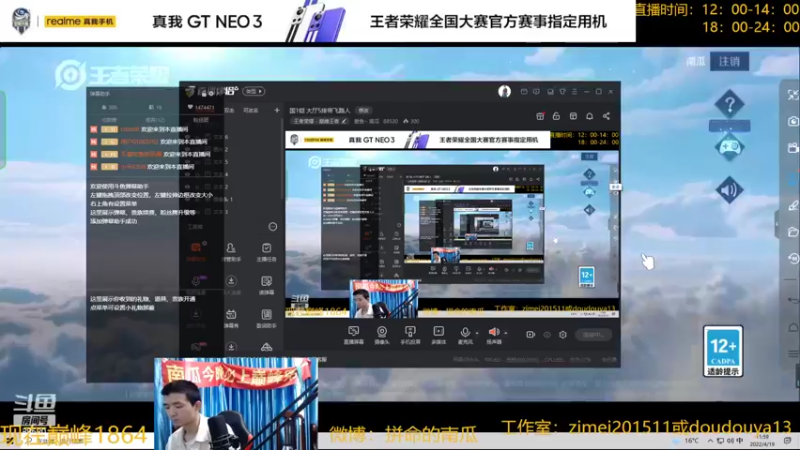The height and width of the screenshot is (450, 800).
Task: Start recording with the camcorder icon
Action: coord(530,335)
